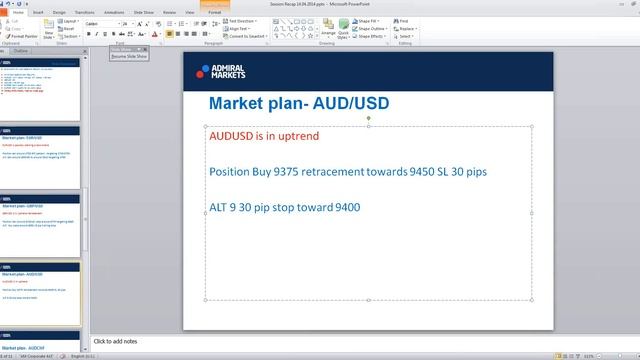Open the Transitions ribbon tab
The height and width of the screenshot is (360, 640).
84,13
